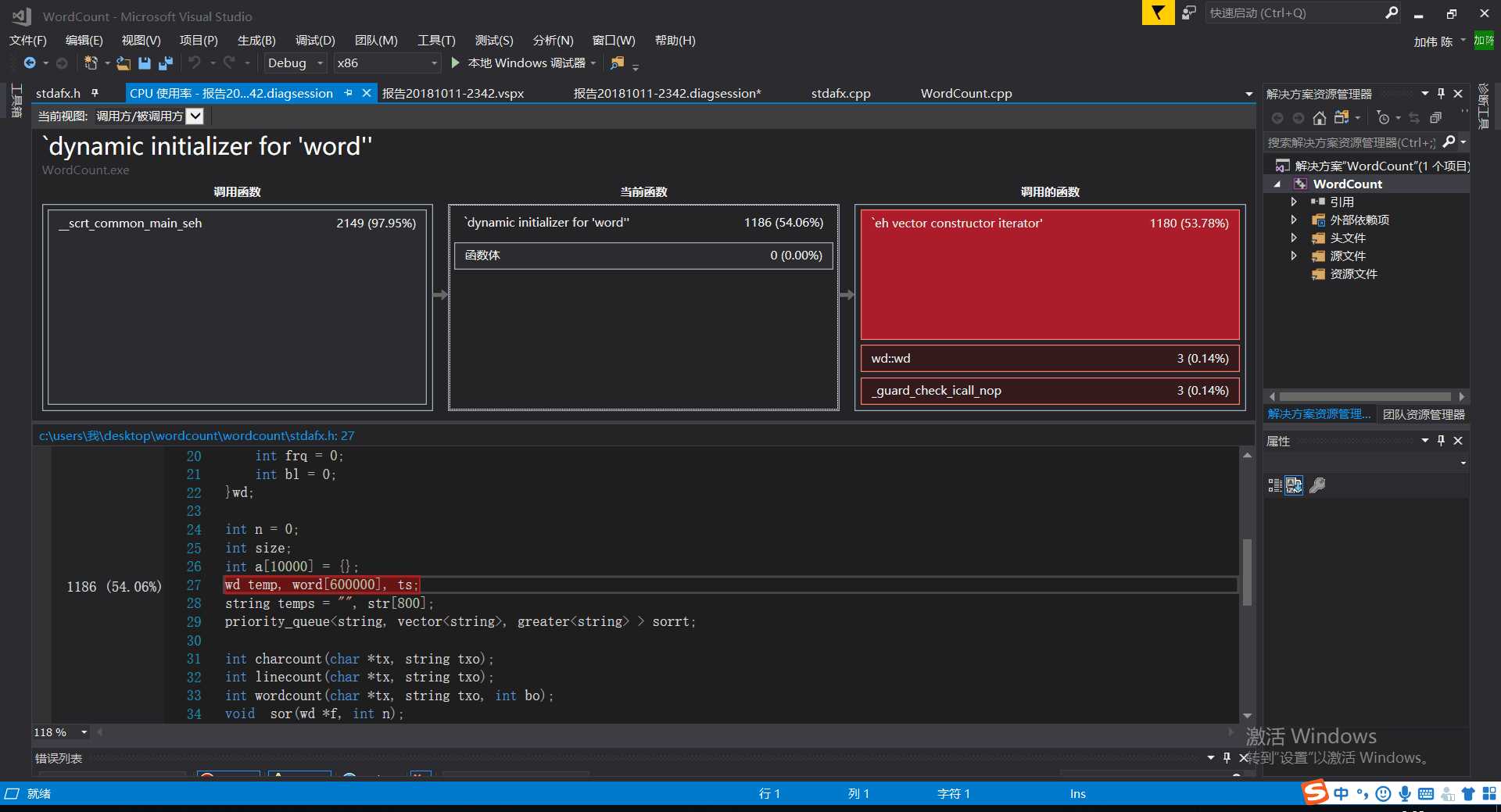
Task: Click the Categorized icon in Properties panel
Action: point(1275,485)
